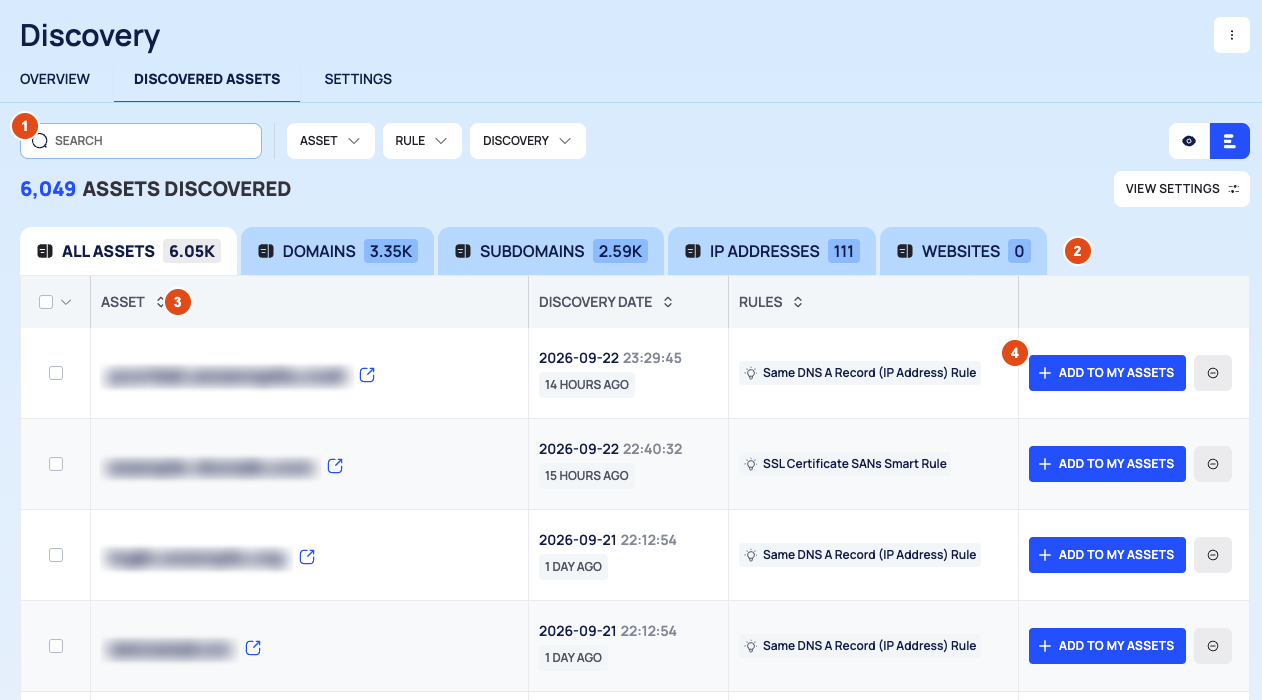Select the All Assets 6.05K tab

pyautogui.click(x=128, y=251)
